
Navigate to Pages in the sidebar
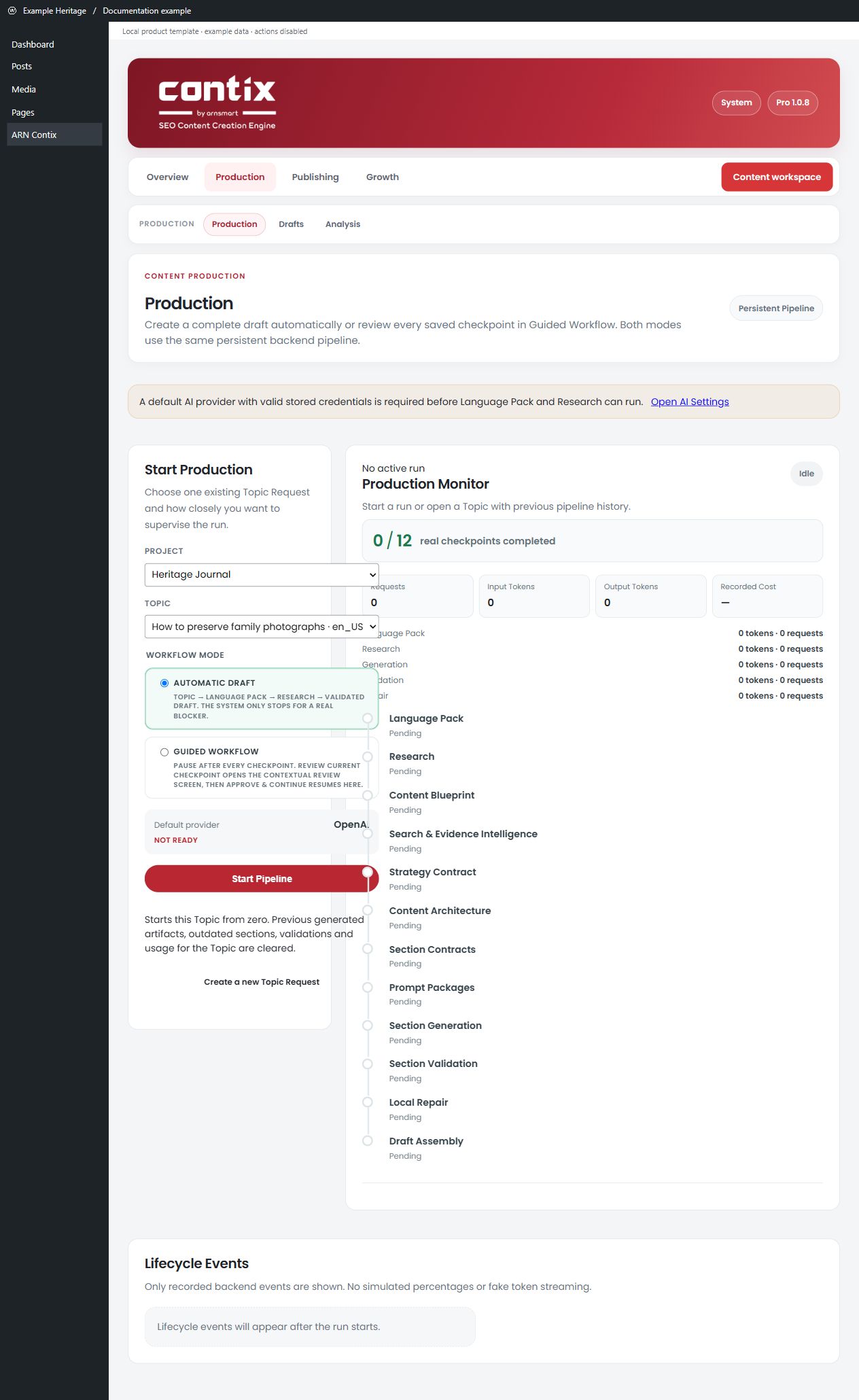tap(23, 112)
